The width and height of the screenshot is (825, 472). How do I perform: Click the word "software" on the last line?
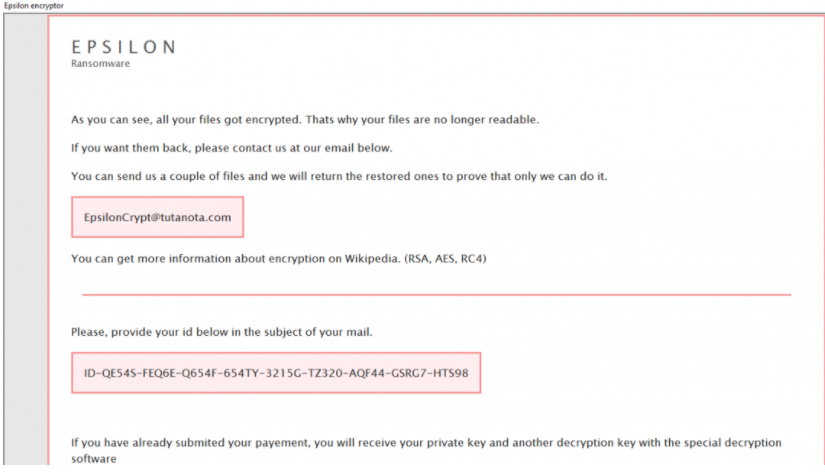94,459
